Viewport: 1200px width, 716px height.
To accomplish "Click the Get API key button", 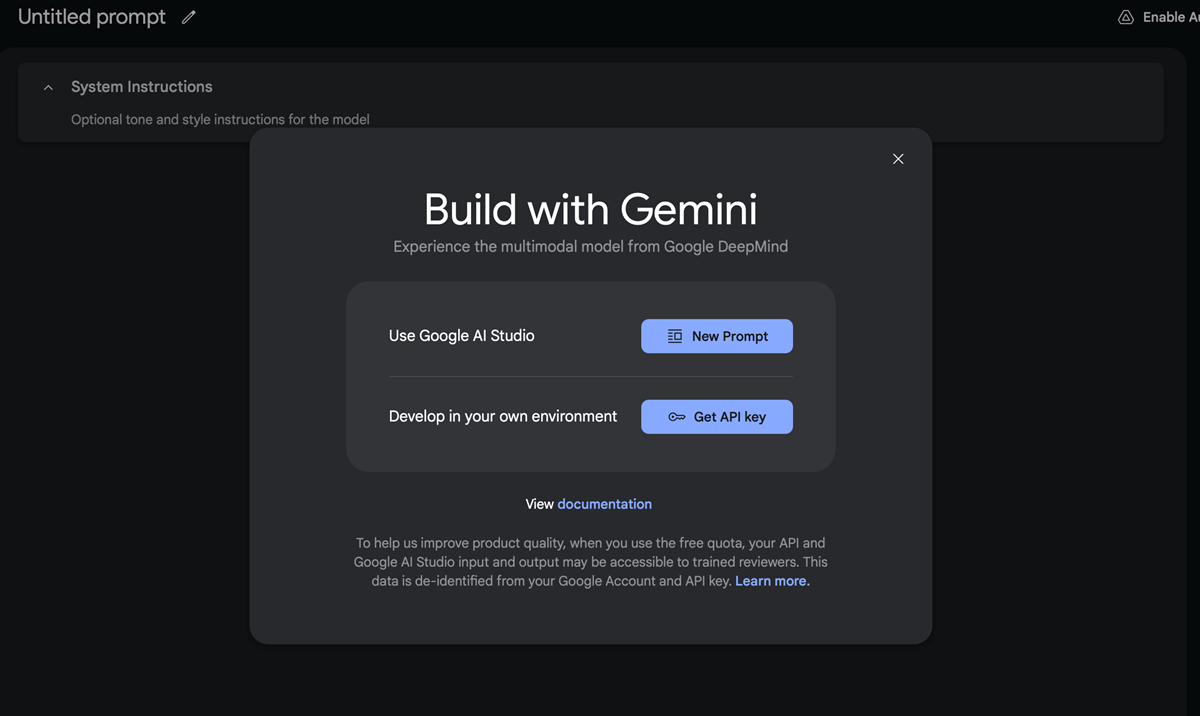I will (717, 417).
